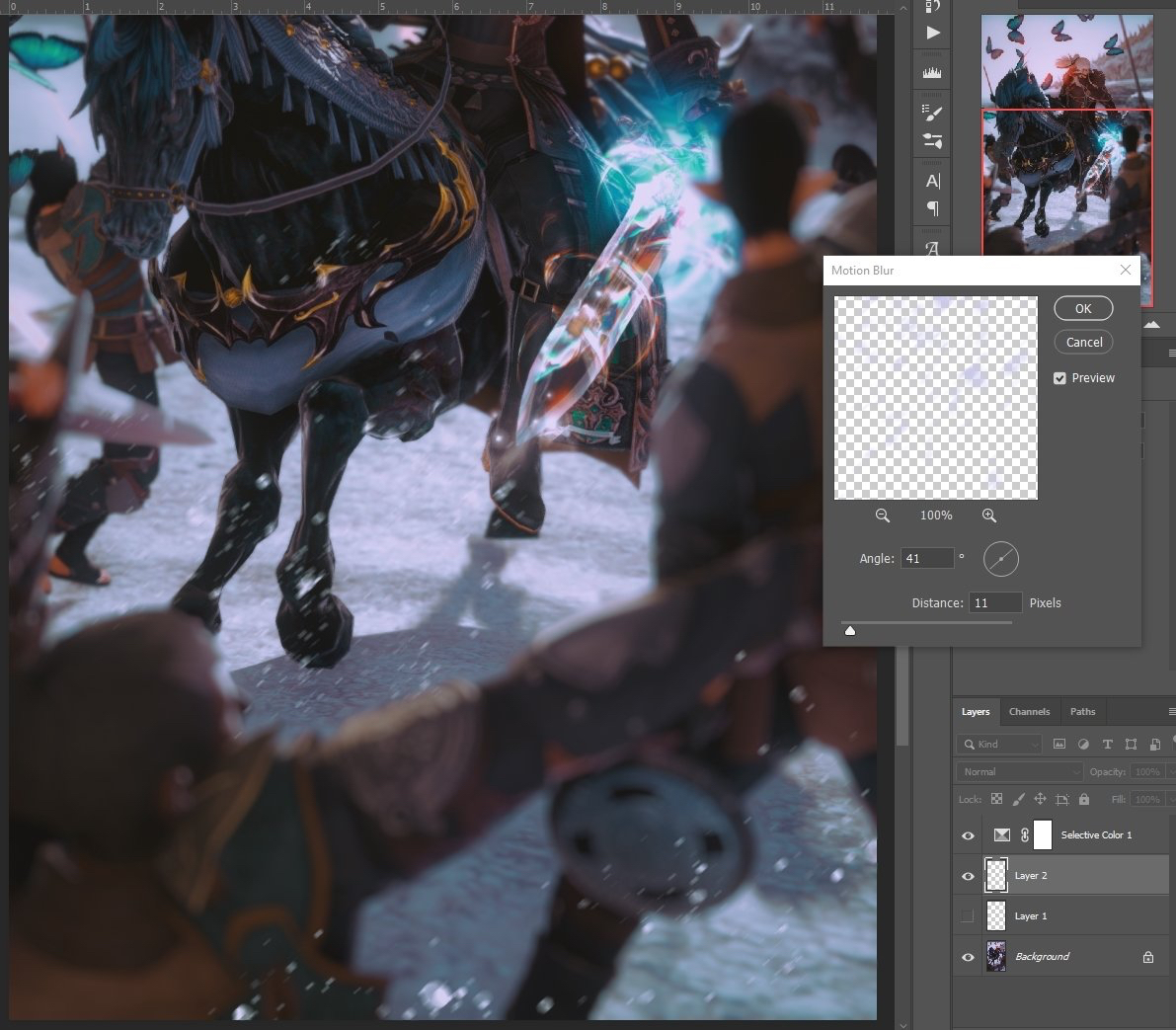Show the hidden Layer 1
The height and width of the screenshot is (1030, 1176).
[x=968, y=916]
